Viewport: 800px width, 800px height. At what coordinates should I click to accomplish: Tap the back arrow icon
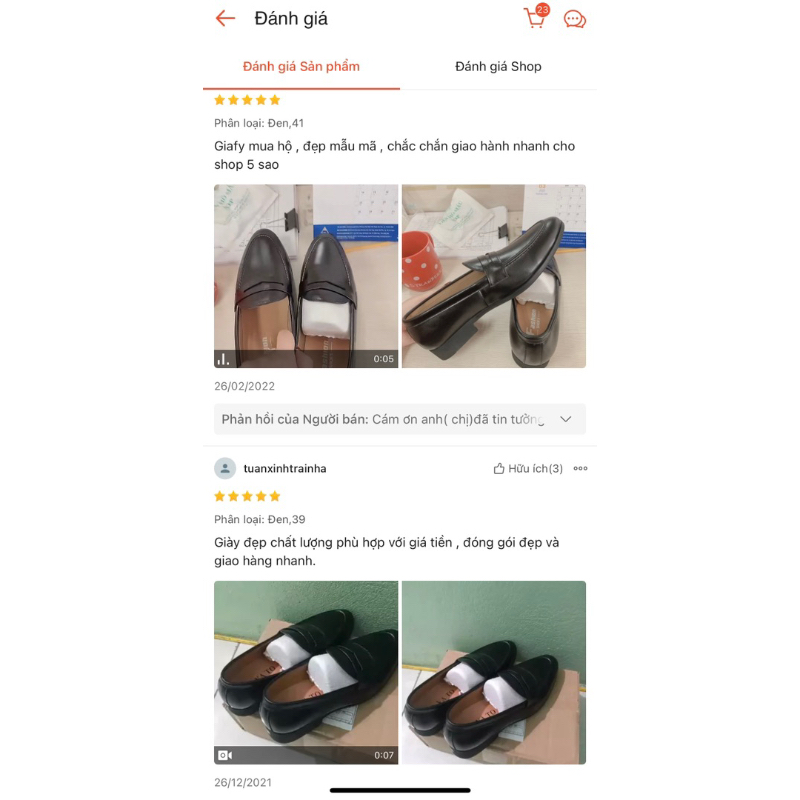point(225,19)
